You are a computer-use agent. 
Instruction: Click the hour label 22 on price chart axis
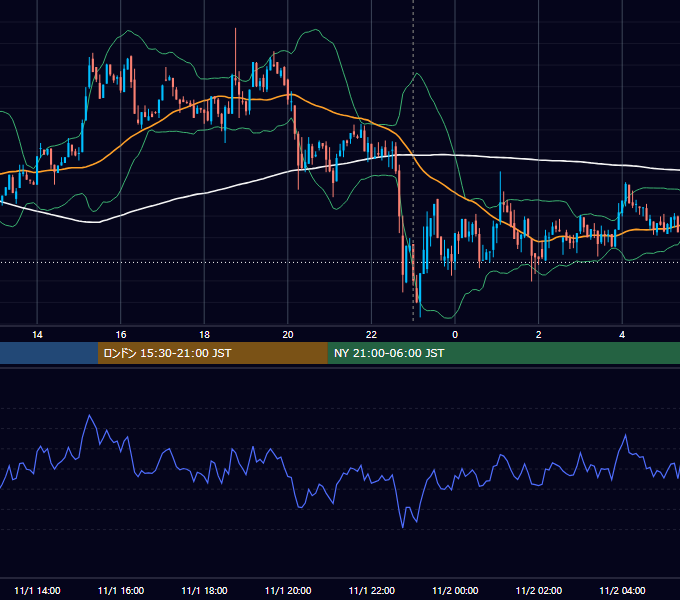coord(372,335)
